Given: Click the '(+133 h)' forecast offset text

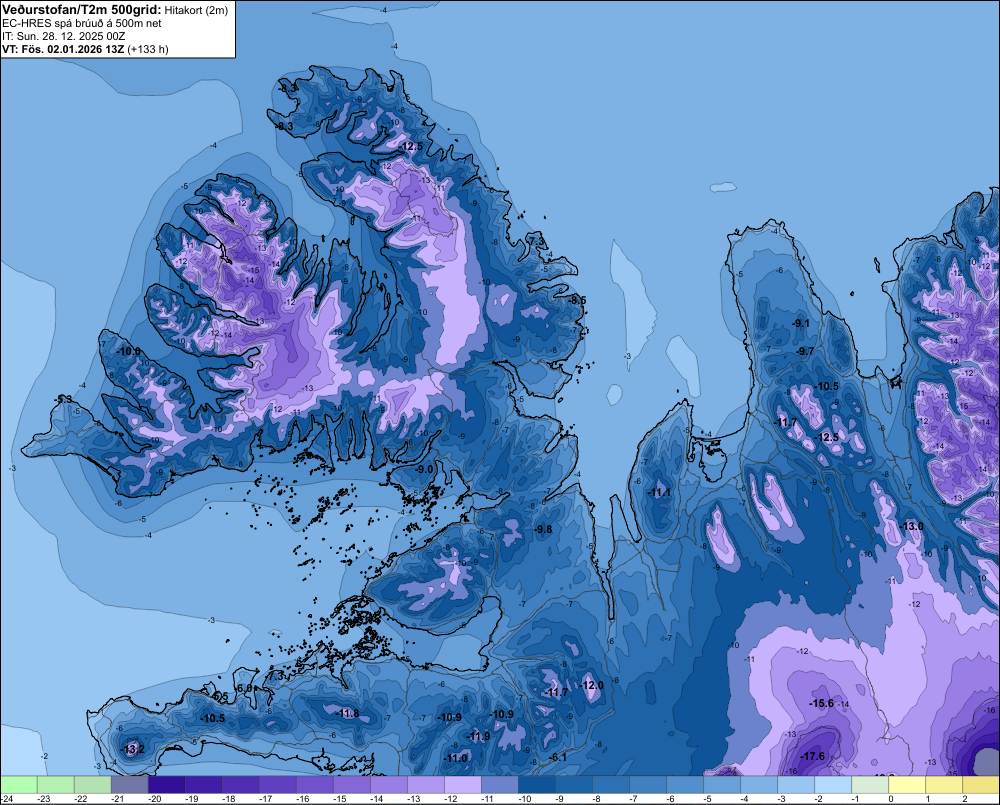Looking at the screenshot, I should 148,49.
